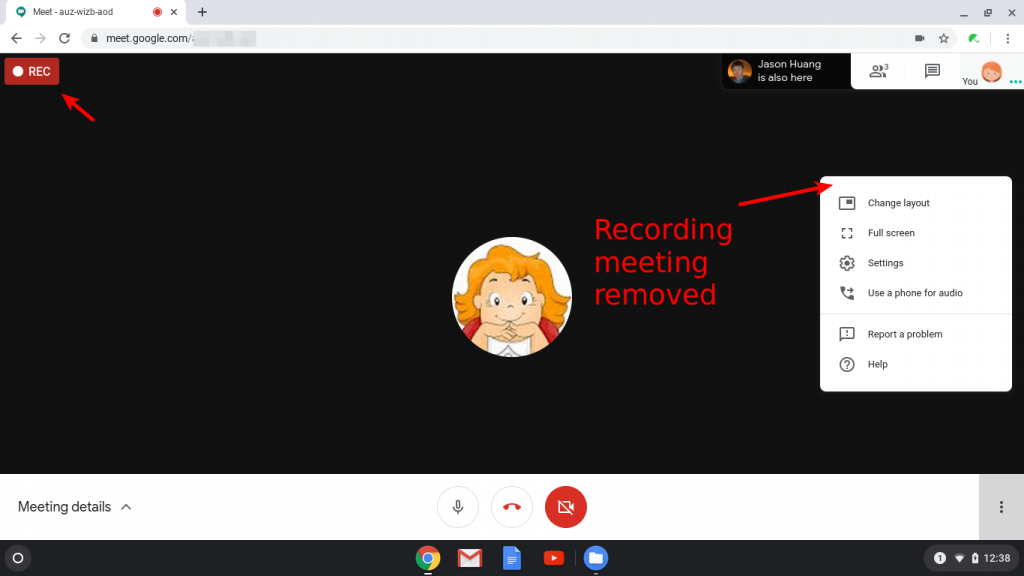Hang up with the red phone button
This screenshot has width=1024, height=576.
(512, 507)
